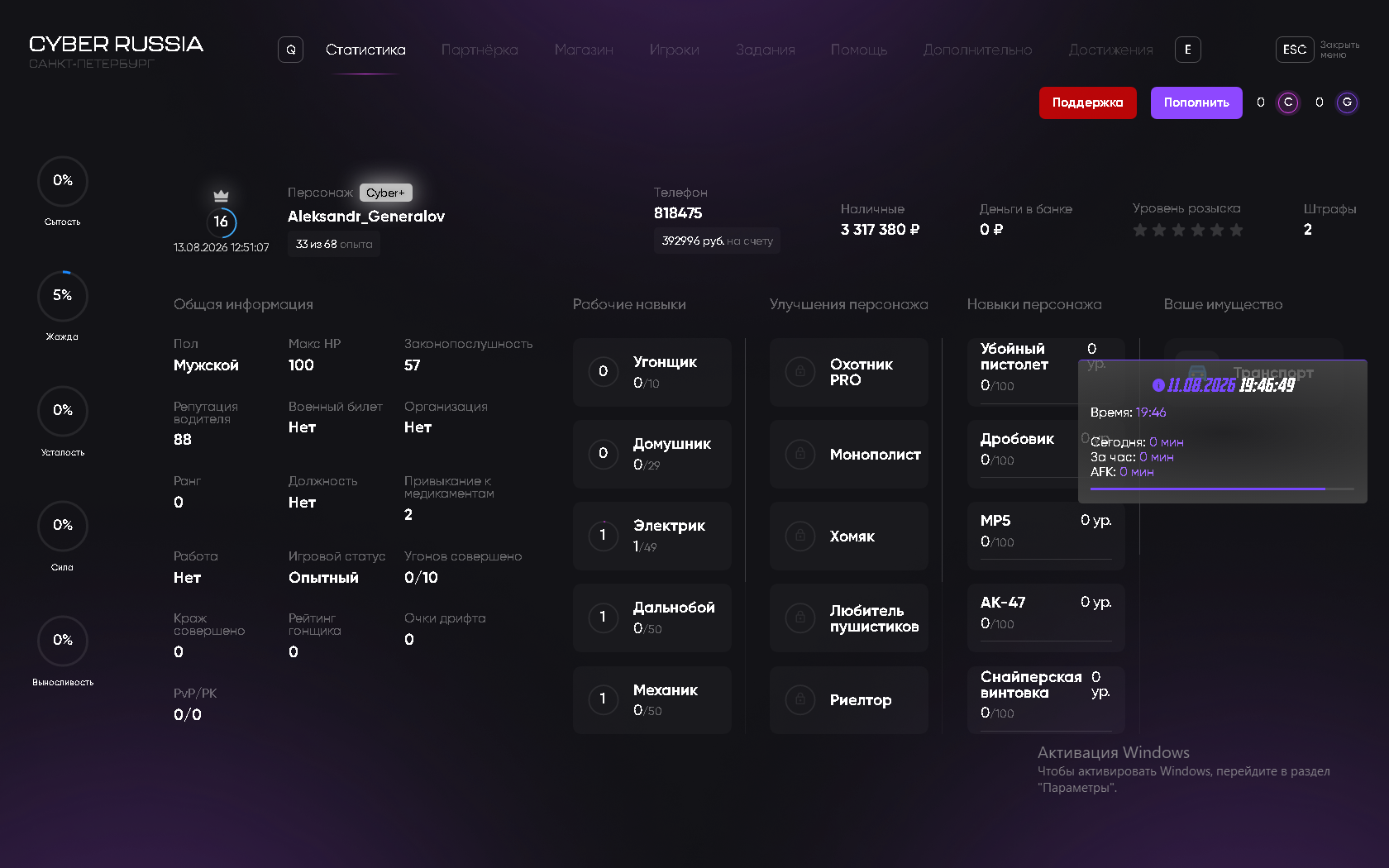This screenshot has width=1389, height=868.
Task: Click the "392996 руб. на счету" balance
Action: point(717,241)
